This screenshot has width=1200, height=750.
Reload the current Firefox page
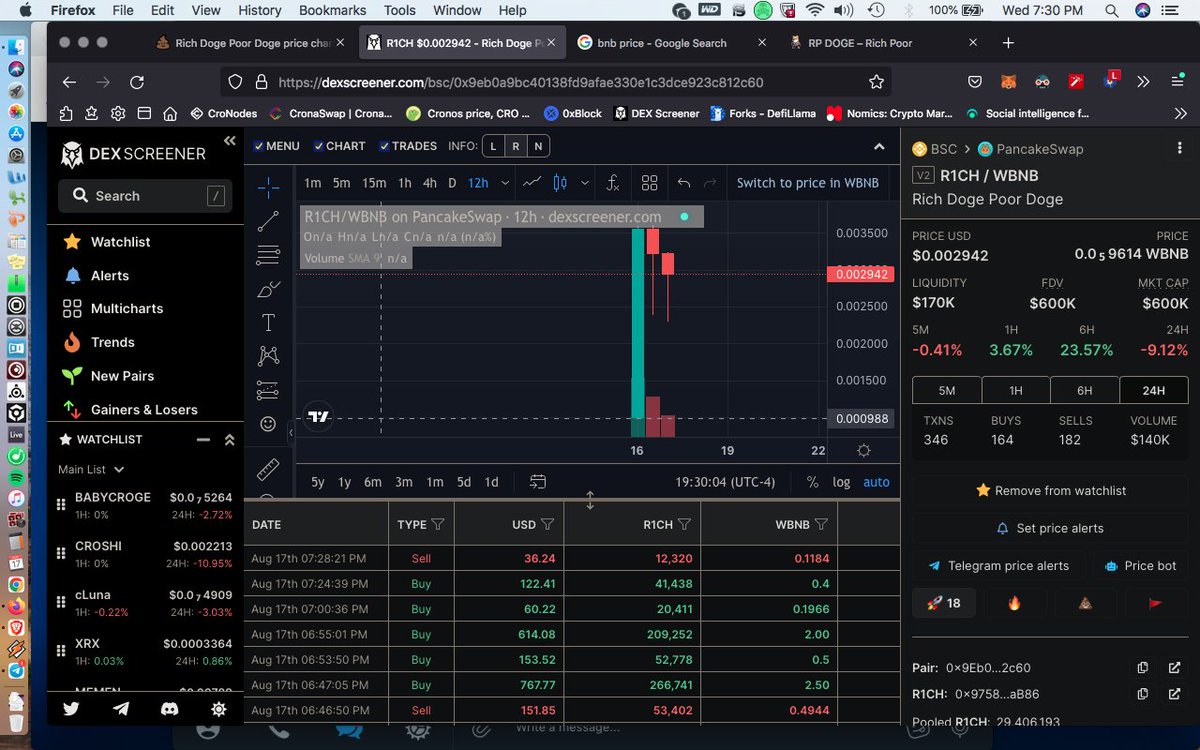(x=137, y=82)
